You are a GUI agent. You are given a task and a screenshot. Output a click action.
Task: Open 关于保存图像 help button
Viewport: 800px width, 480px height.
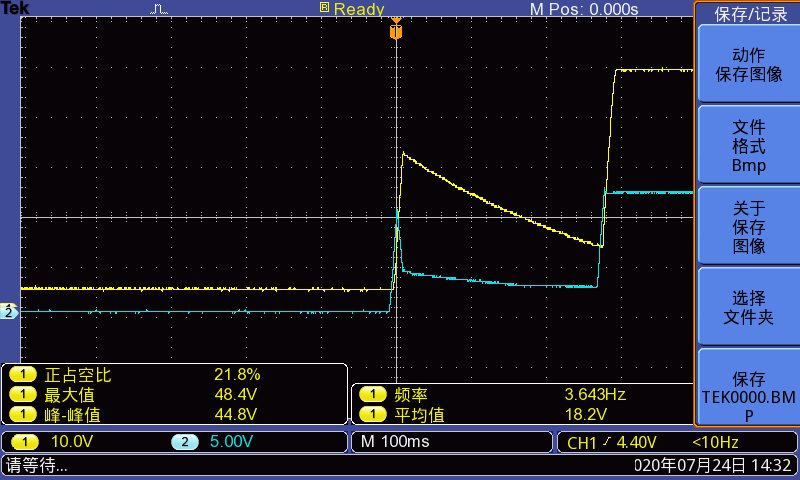[748, 227]
